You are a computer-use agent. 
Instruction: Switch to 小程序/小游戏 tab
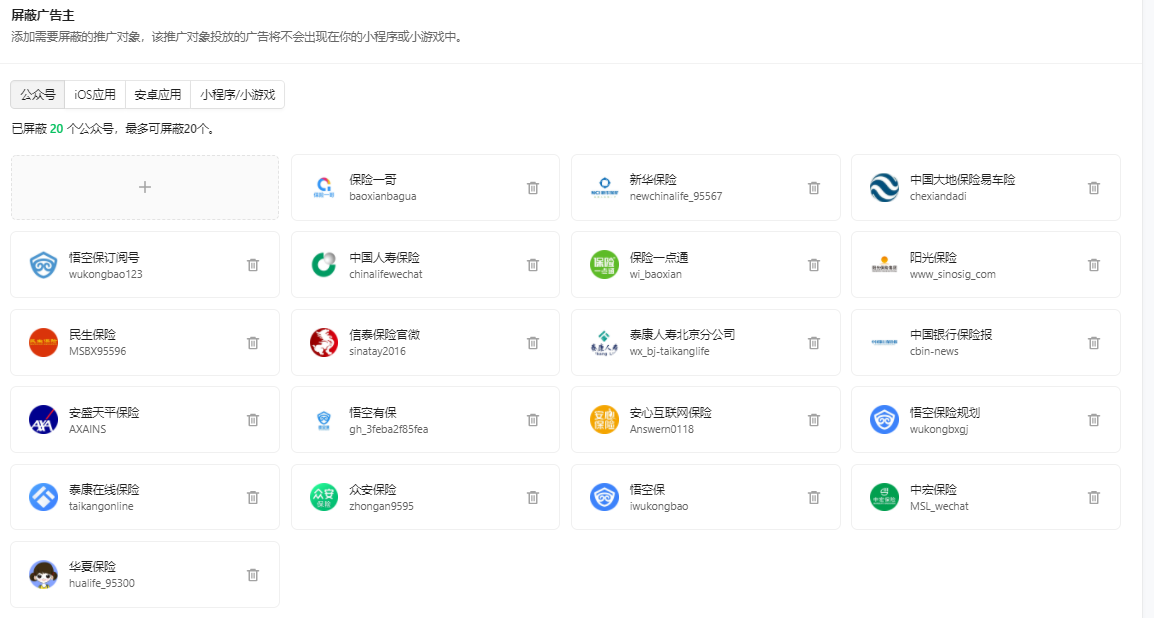pos(237,95)
